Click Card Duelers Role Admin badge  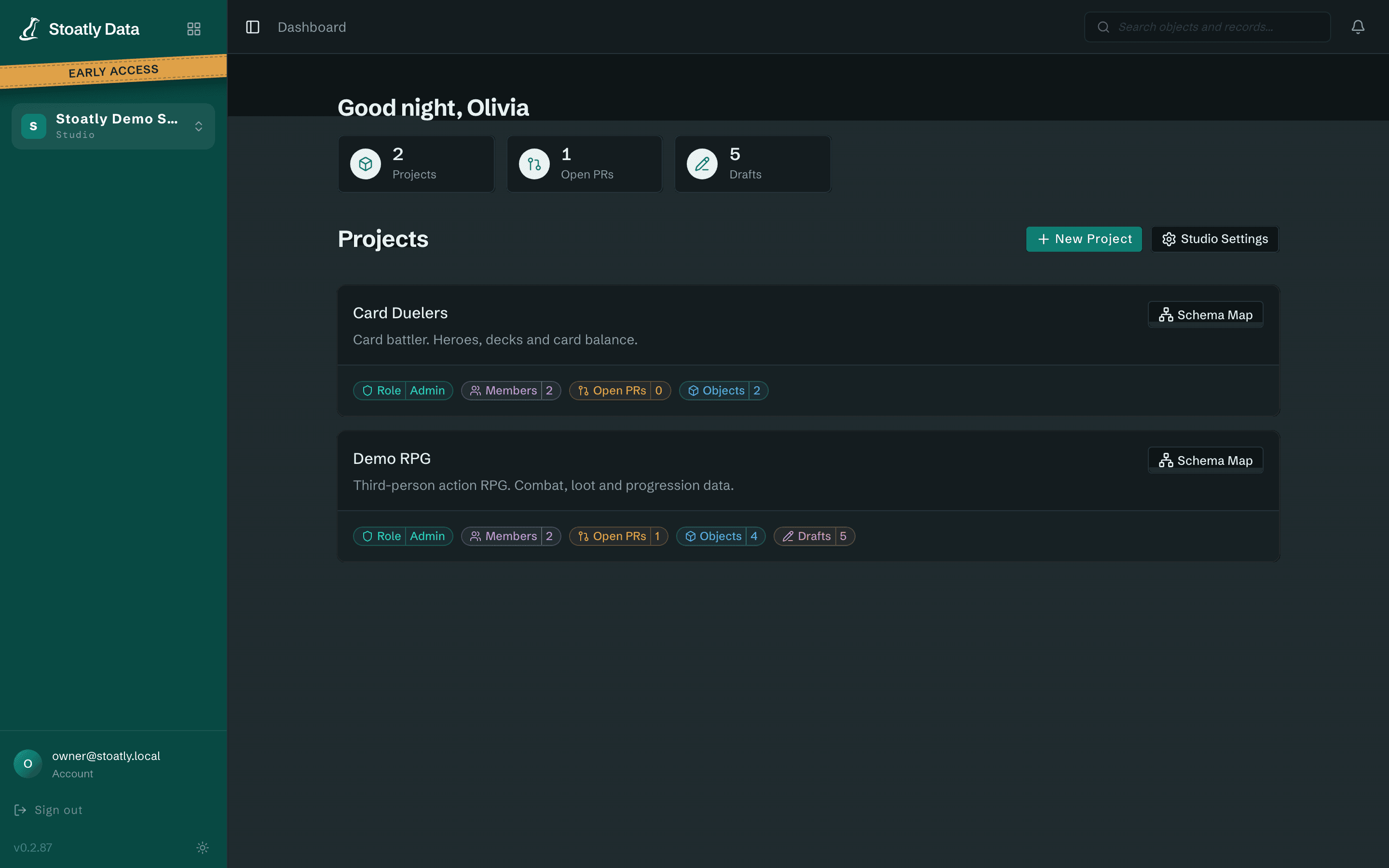403,391
